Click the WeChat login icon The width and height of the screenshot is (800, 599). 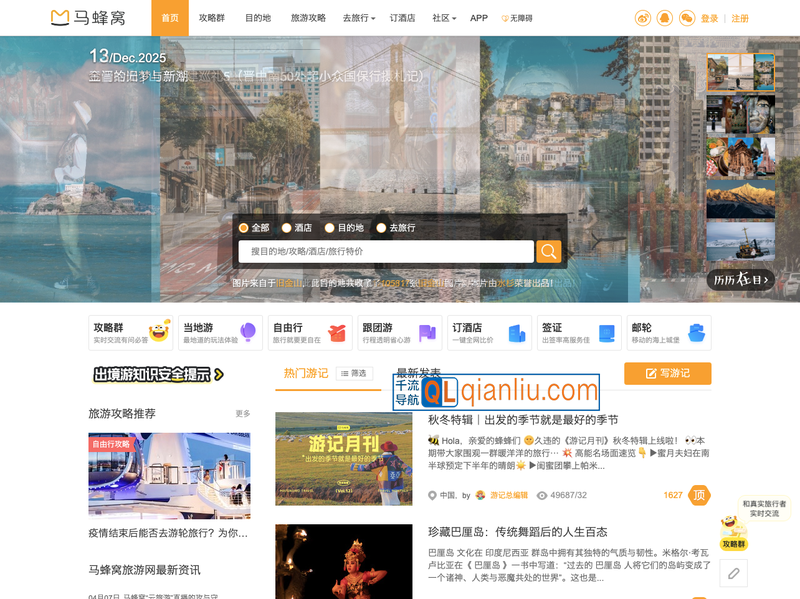[x=687, y=18]
